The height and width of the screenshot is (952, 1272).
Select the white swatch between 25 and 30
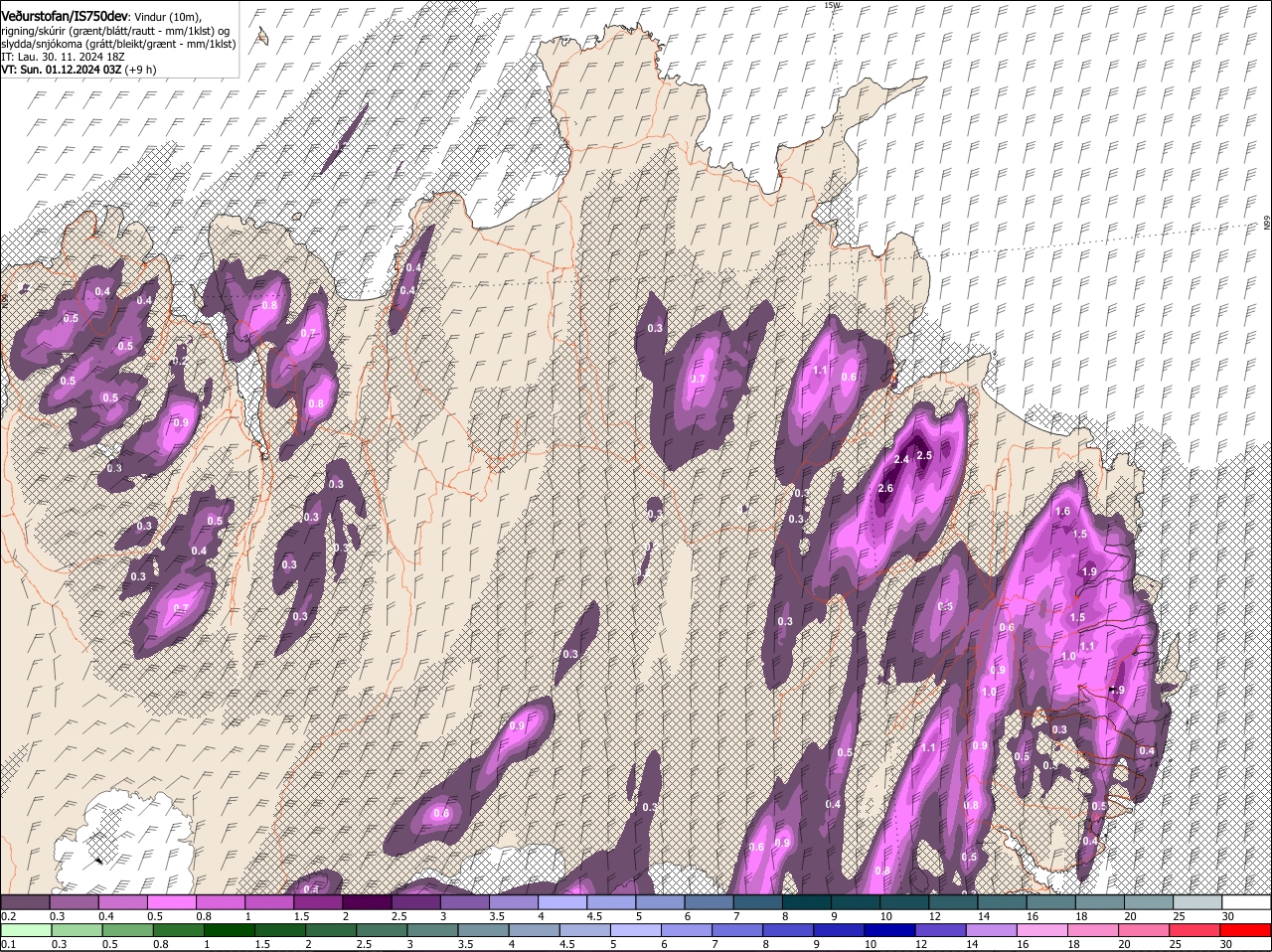(x=1196, y=902)
